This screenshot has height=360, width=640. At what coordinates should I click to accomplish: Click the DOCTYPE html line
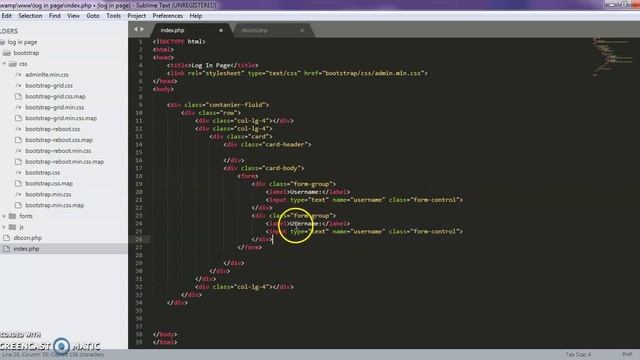pyautogui.click(x=179, y=42)
